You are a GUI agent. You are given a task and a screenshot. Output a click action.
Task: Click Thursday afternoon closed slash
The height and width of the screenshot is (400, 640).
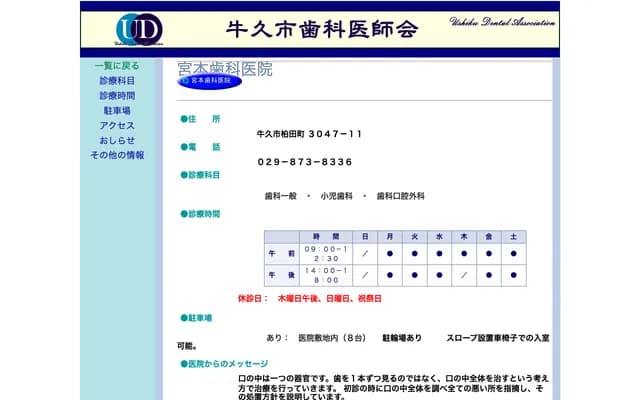pyautogui.click(x=464, y=276)
